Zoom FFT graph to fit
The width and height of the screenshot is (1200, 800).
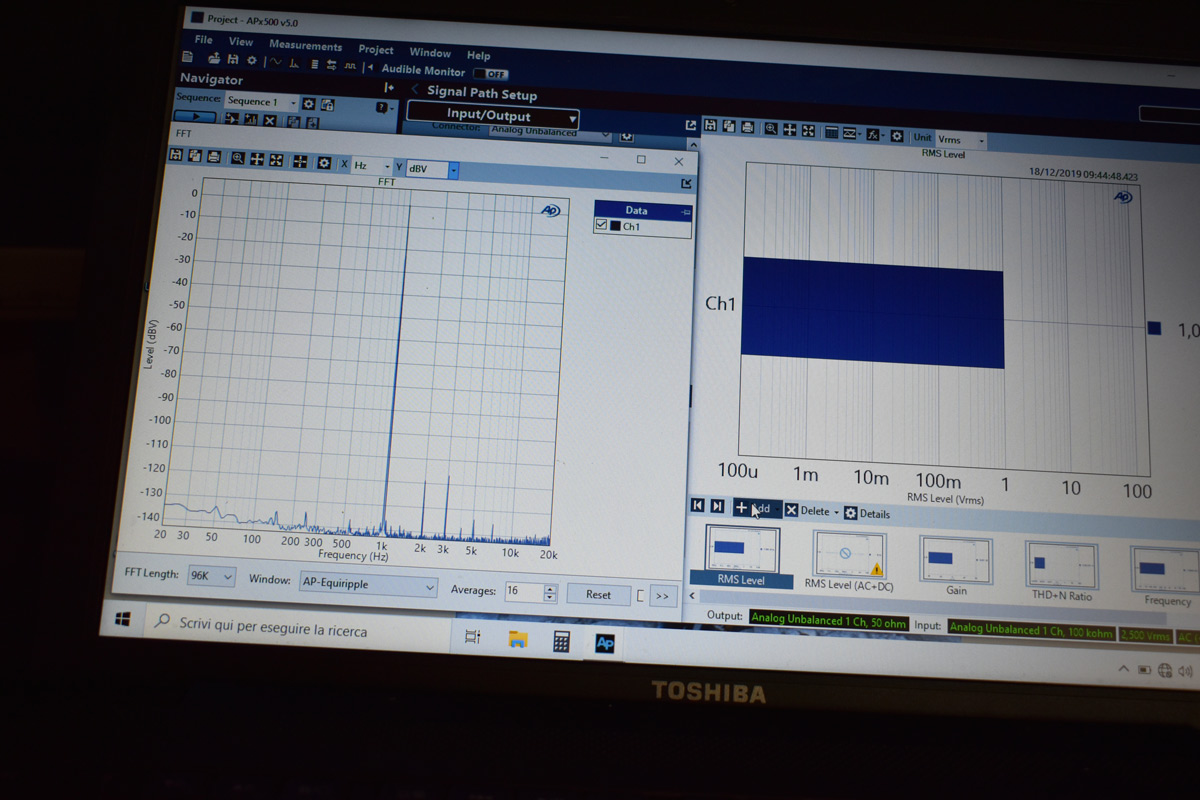click(x=276, y=160)
